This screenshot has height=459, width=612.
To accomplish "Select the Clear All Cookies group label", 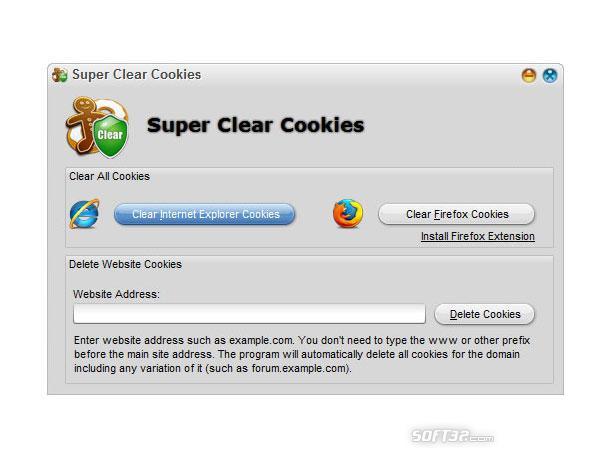I will tap(109, 176).
